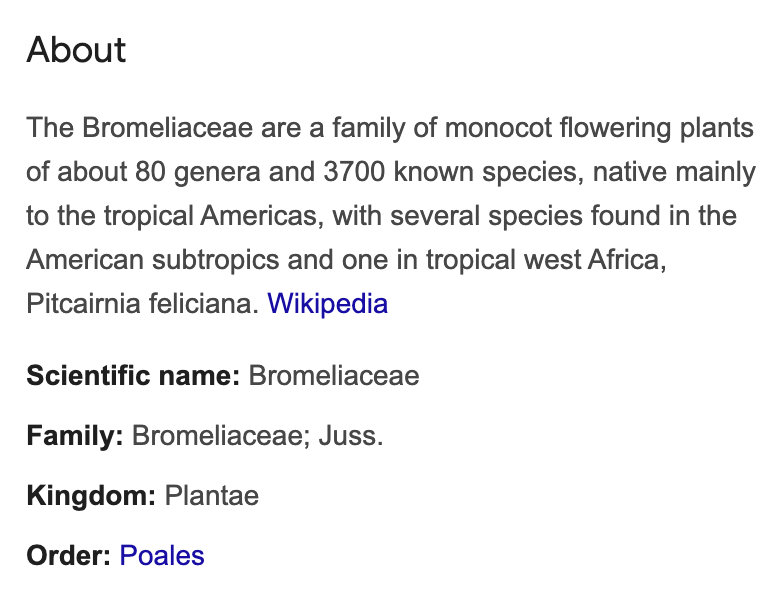Viewport: 776px width, 594px height.
Task: Click 'The Bromeliaceae' at the paragraph start
Action: click(x=140, y=128)
